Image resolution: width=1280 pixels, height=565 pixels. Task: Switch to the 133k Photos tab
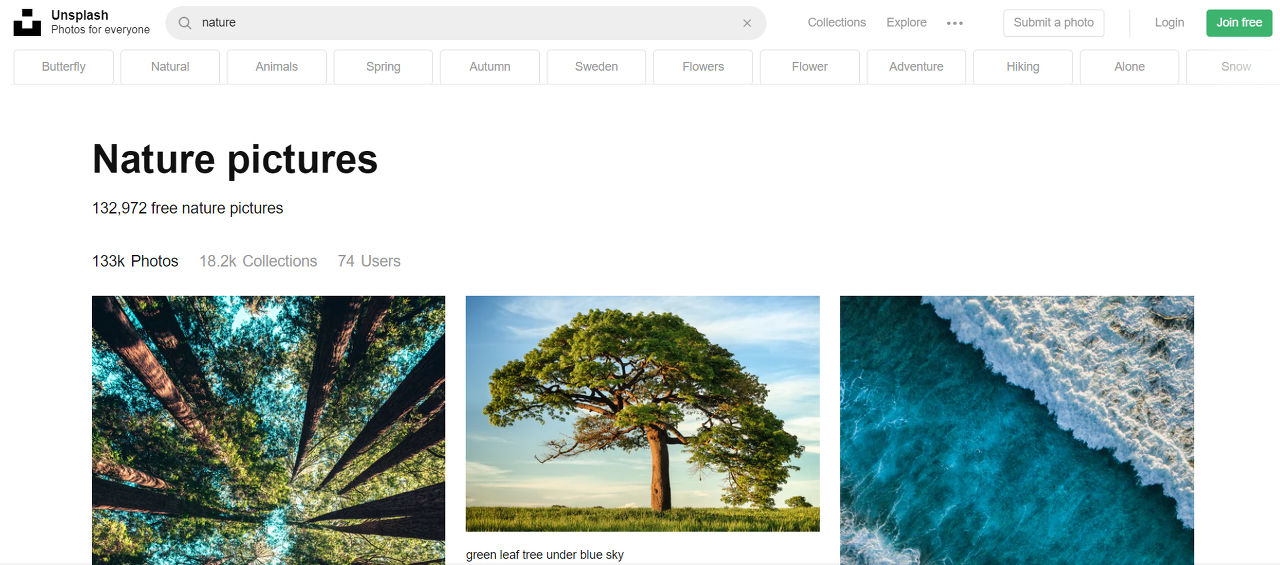[x=135, y=261]
